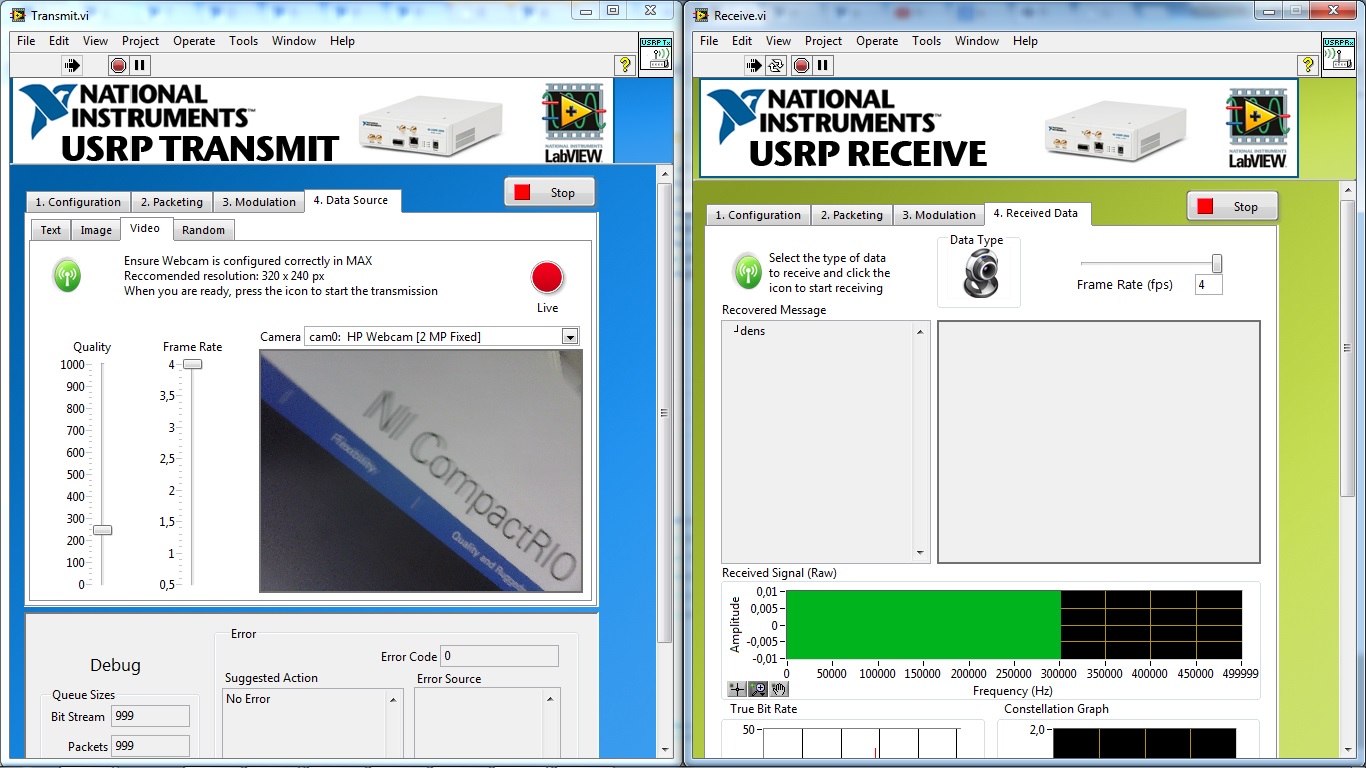Click the Received Signal (Raw) graph
The height and width of the screenshot is (768, 1366).
point(1014,625)
